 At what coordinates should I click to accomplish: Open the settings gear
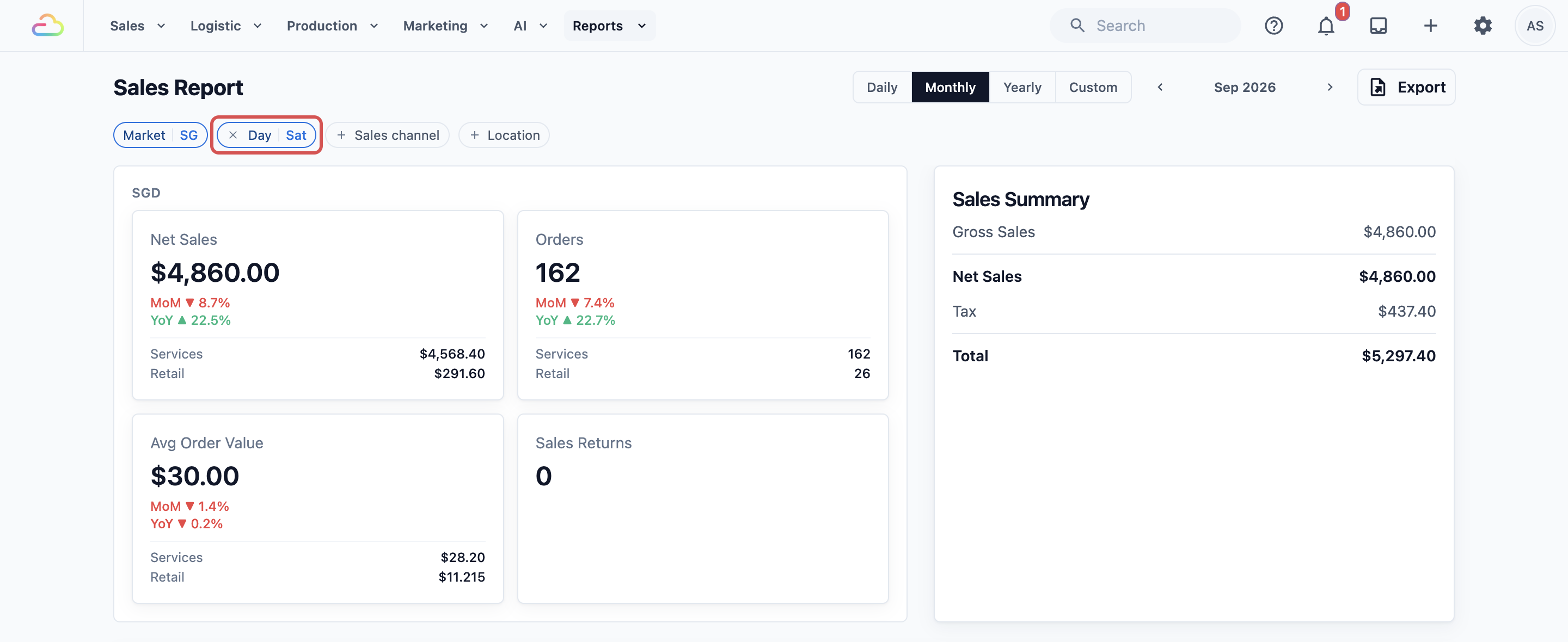1483,26
